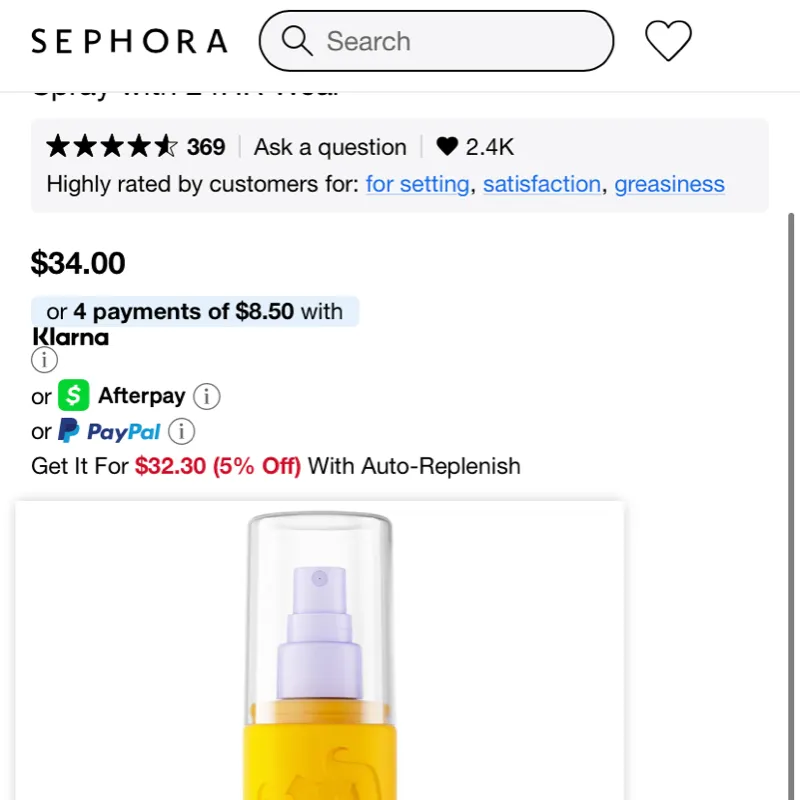Viewport: 800px width, 800px height.
Task: Click the search magnifier icon
Action: pos(297,41)
